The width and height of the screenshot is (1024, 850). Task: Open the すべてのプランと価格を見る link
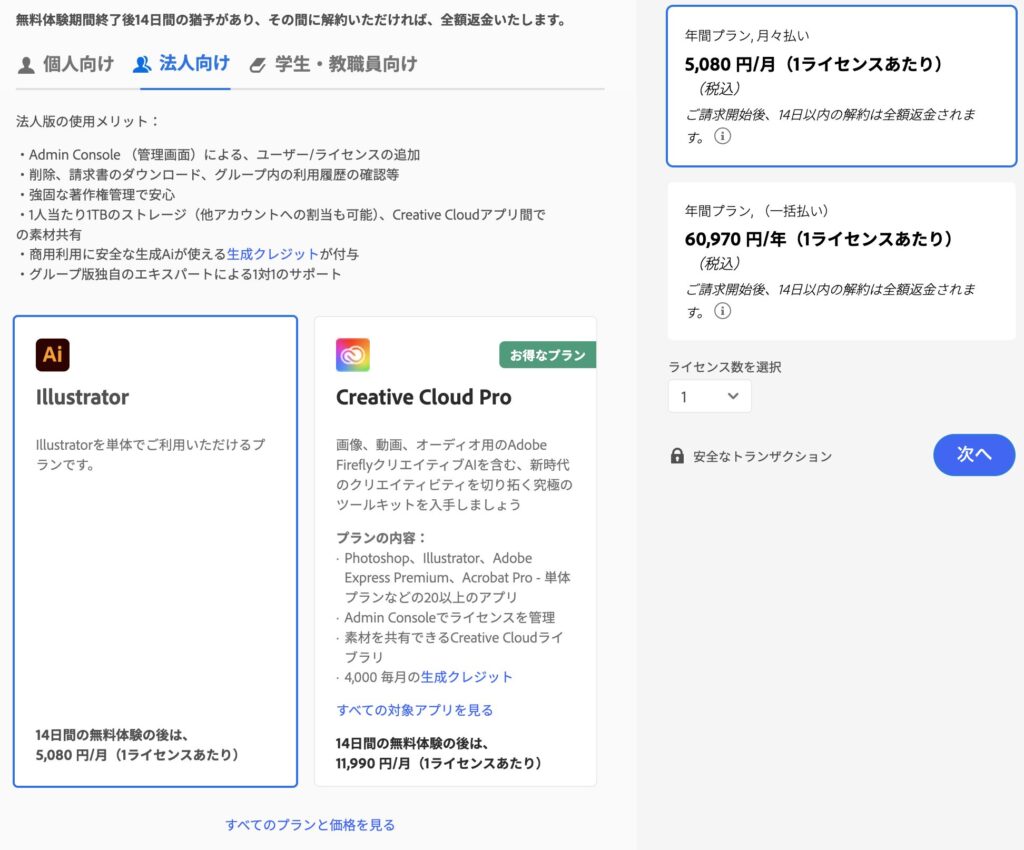click(310, 825)
